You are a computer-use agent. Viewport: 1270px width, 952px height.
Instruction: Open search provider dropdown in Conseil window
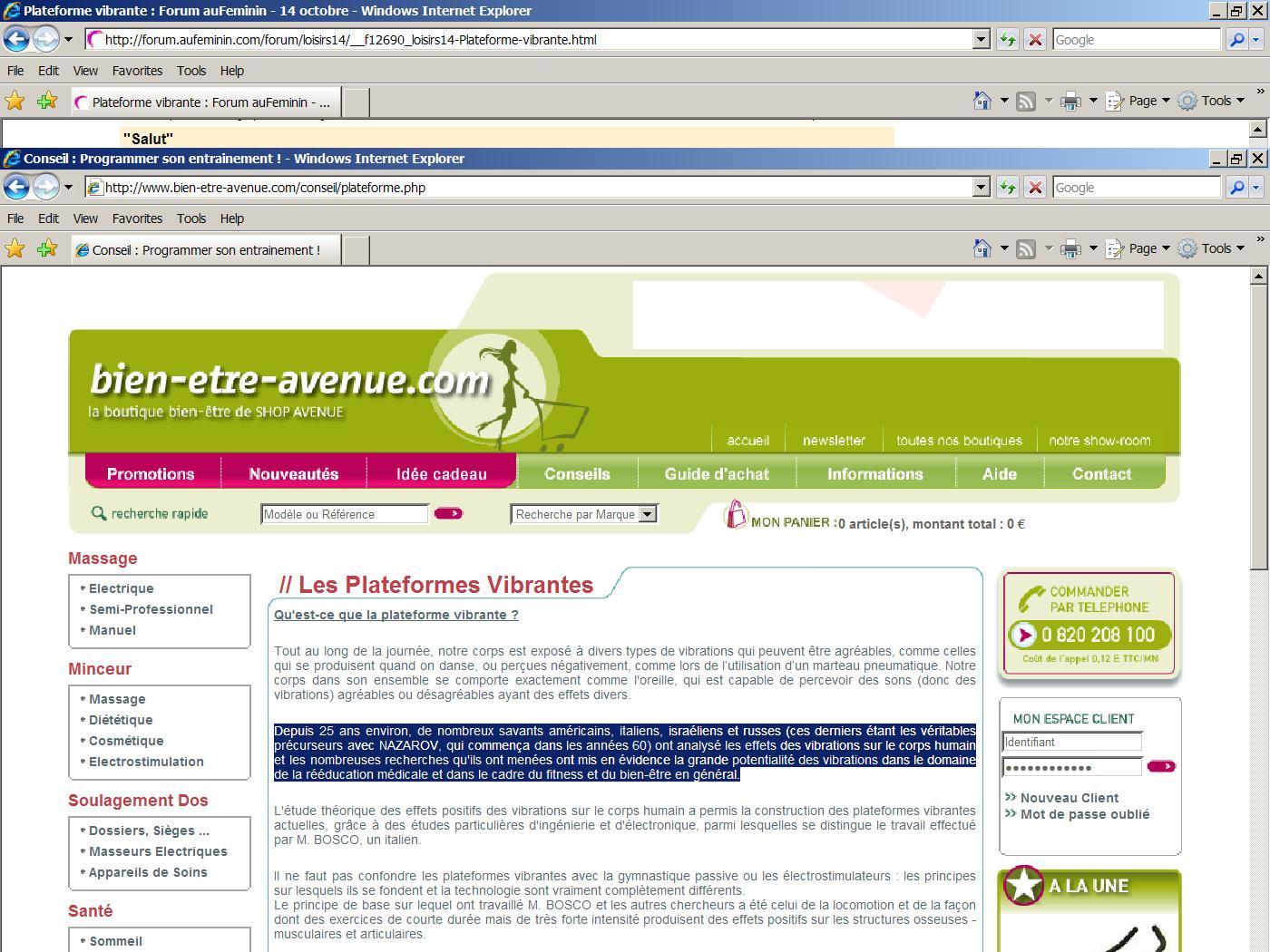(1256, 187)
